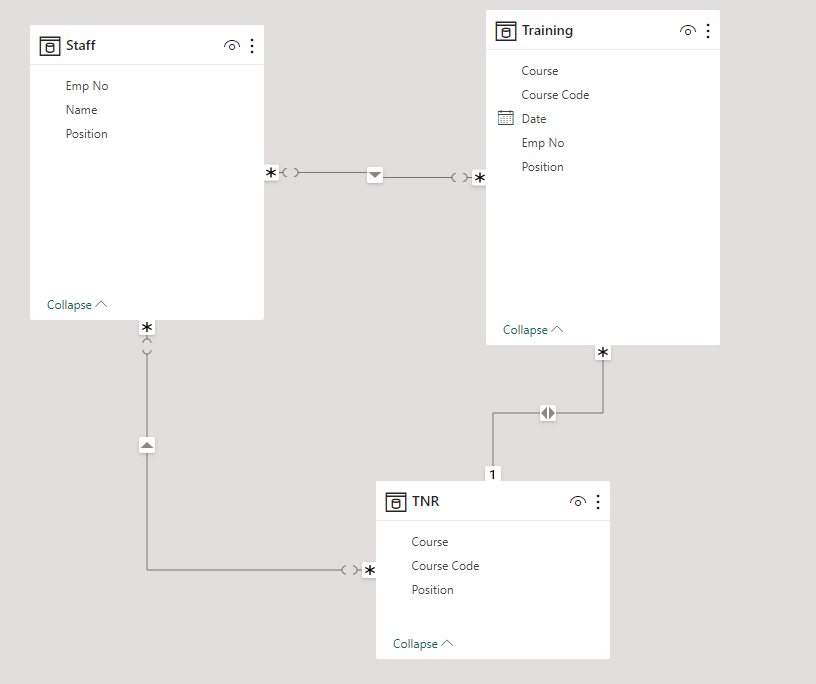Select Staff–Training relationship filter direction arrow
The width and height of the screenshot is (816, 684).
[x=375, y=175]
